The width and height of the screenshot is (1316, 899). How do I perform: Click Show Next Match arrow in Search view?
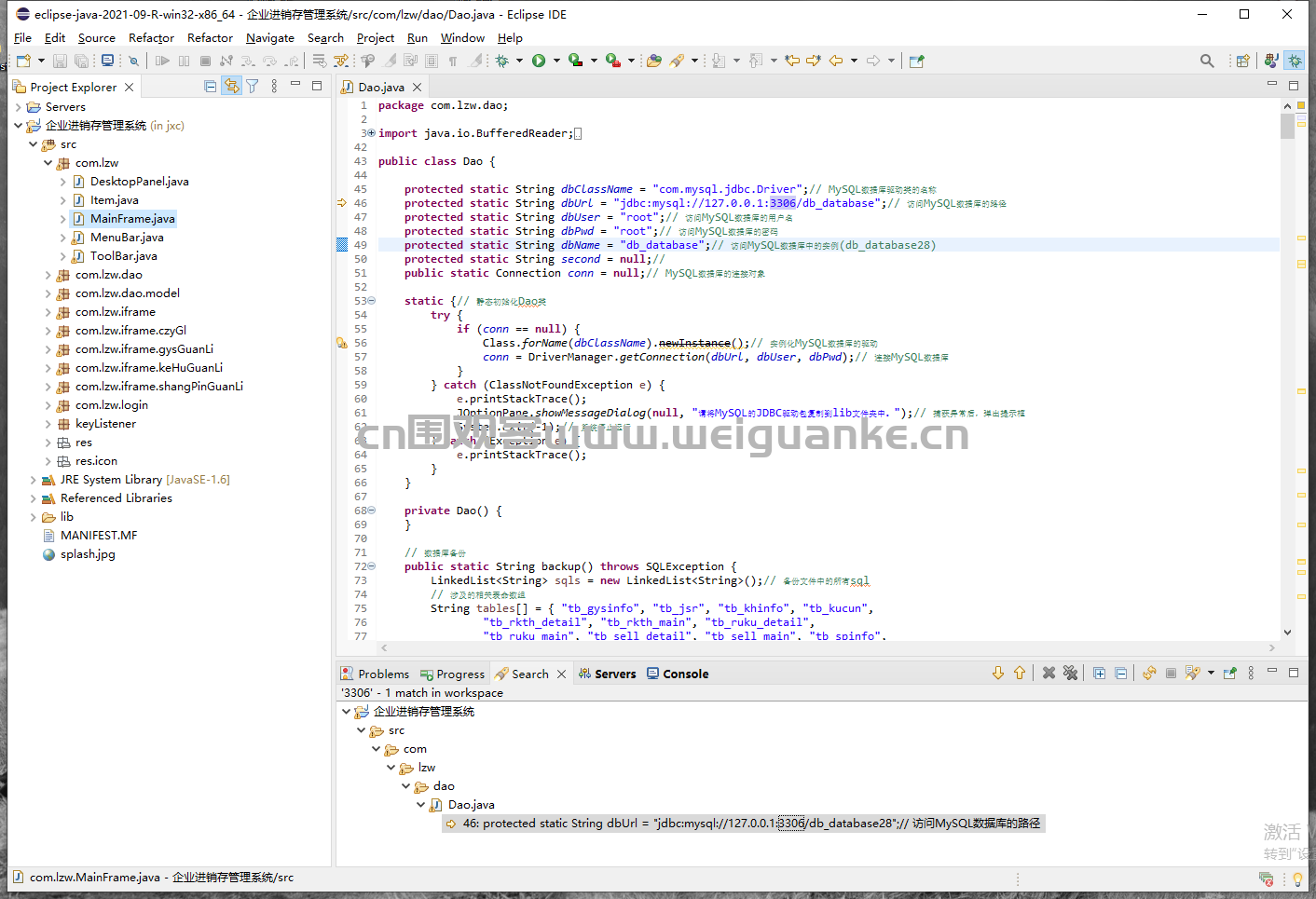(x=998, y=673)
